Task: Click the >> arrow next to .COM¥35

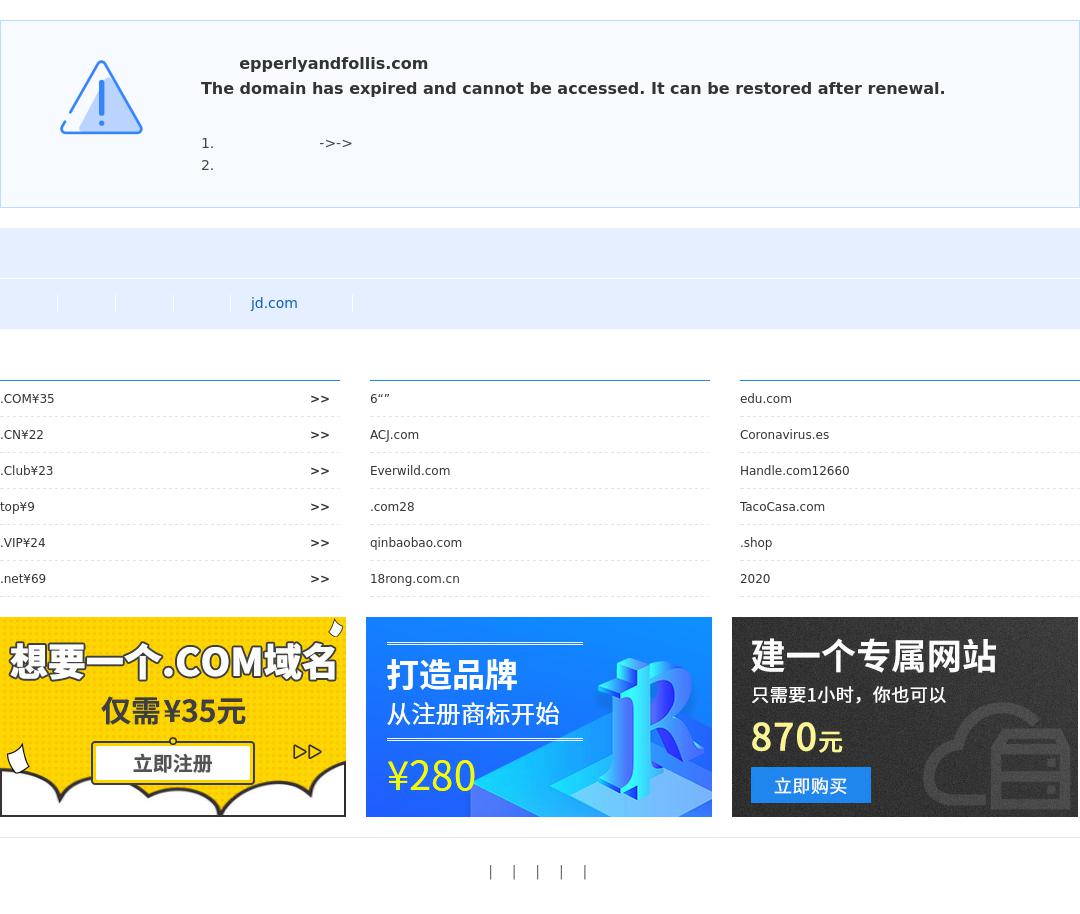Action: pyautogui.click(x=320, y=399)
